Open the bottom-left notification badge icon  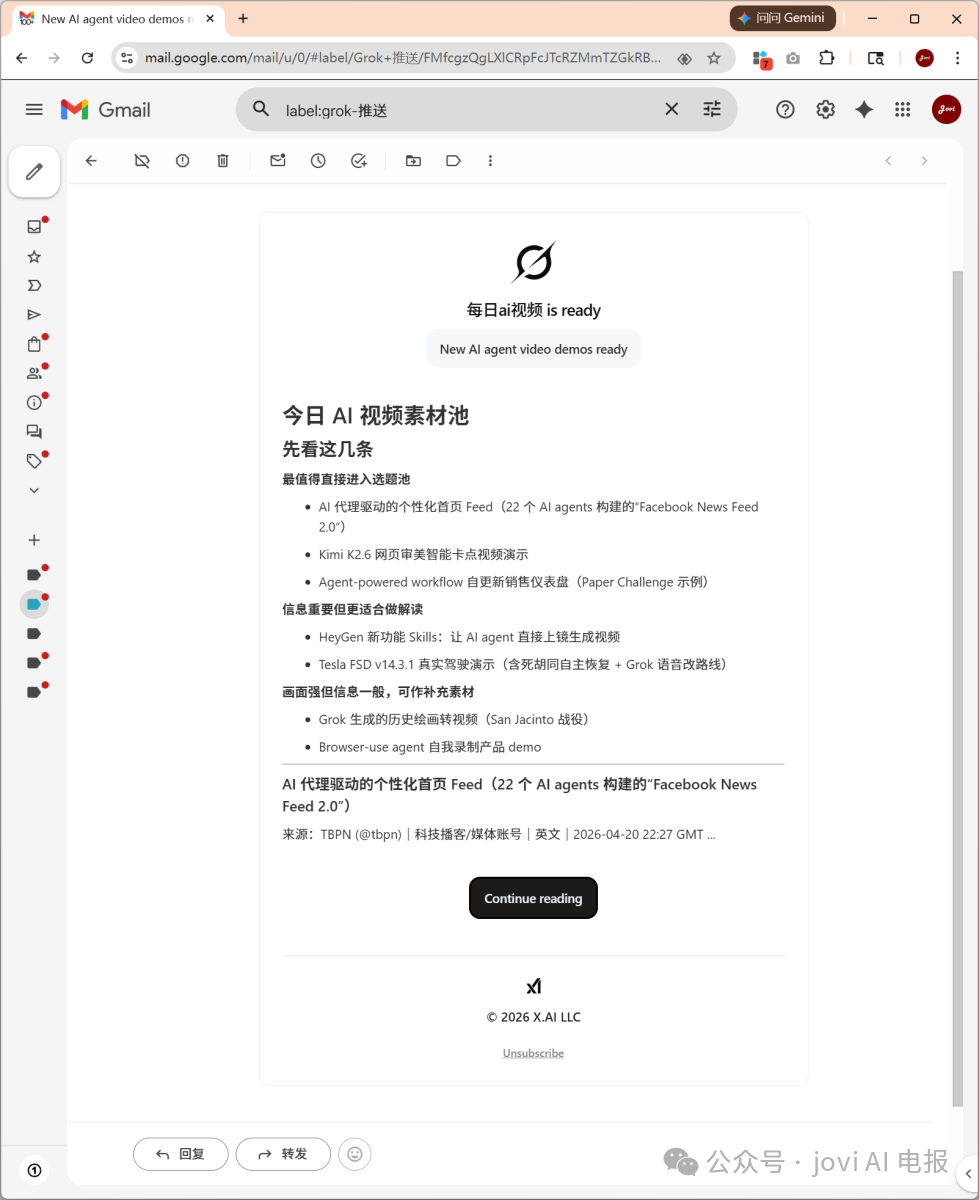pyautogui.click(x=34, y=1169)
